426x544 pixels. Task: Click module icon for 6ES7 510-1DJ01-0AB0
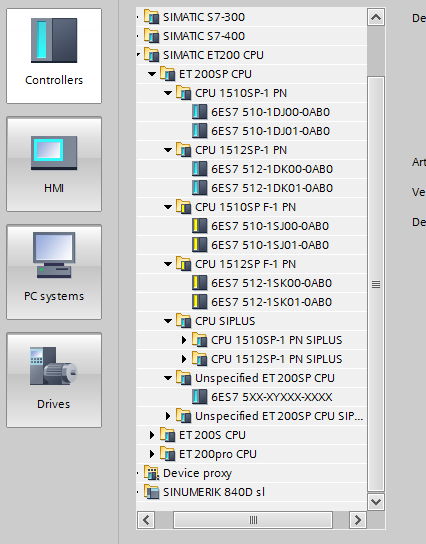(199, 131)
